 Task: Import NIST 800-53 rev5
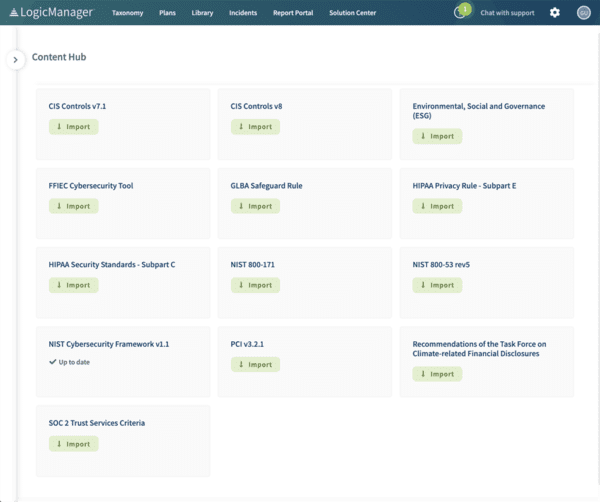pos(437,285)
